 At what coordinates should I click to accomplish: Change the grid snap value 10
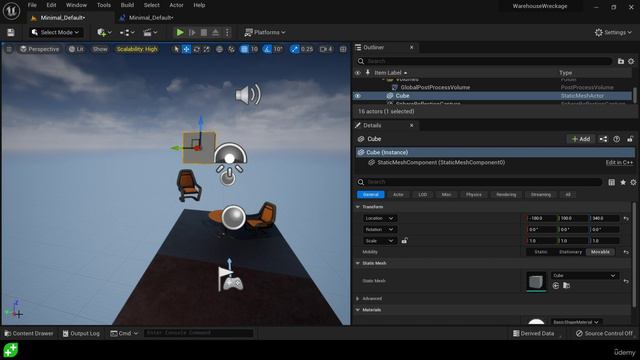(x=254, y=49)
